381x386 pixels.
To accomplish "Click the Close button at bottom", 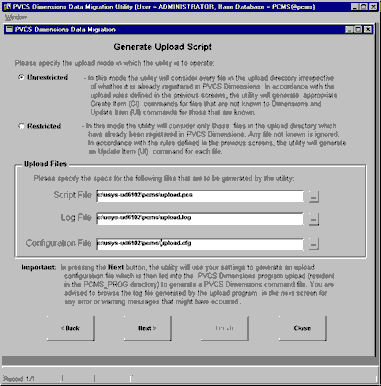I will click(302, 328).
